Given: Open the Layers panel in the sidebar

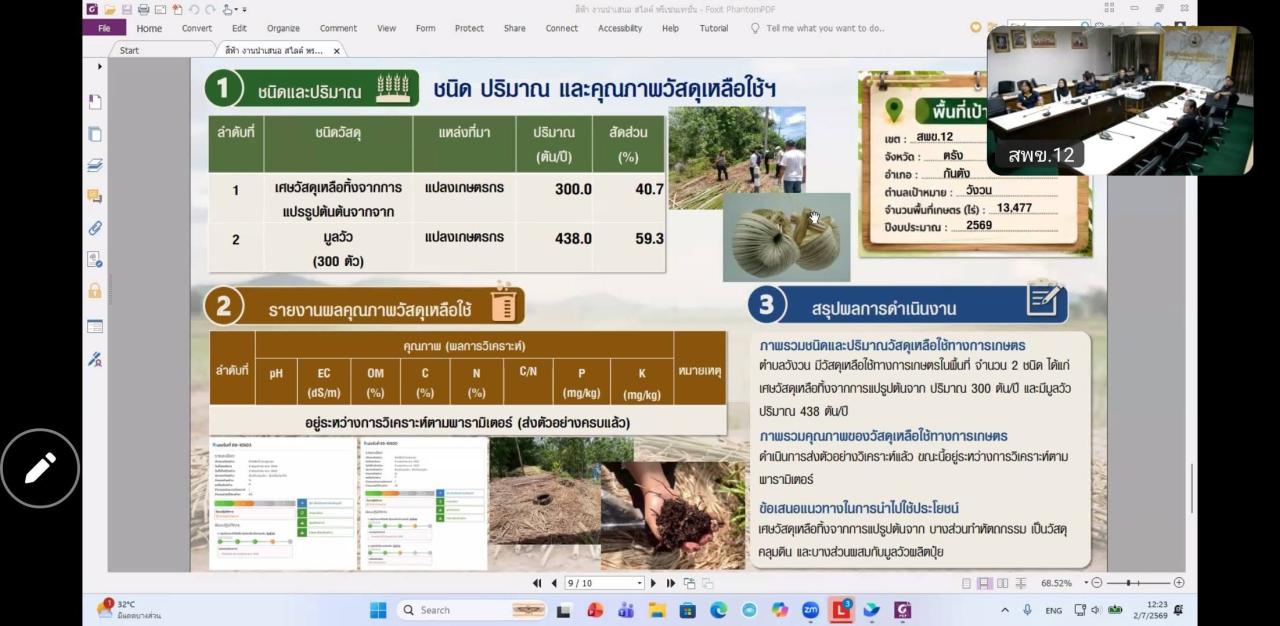Looking at the screenshot, I should pyautogui.click(x=95, y=165).
